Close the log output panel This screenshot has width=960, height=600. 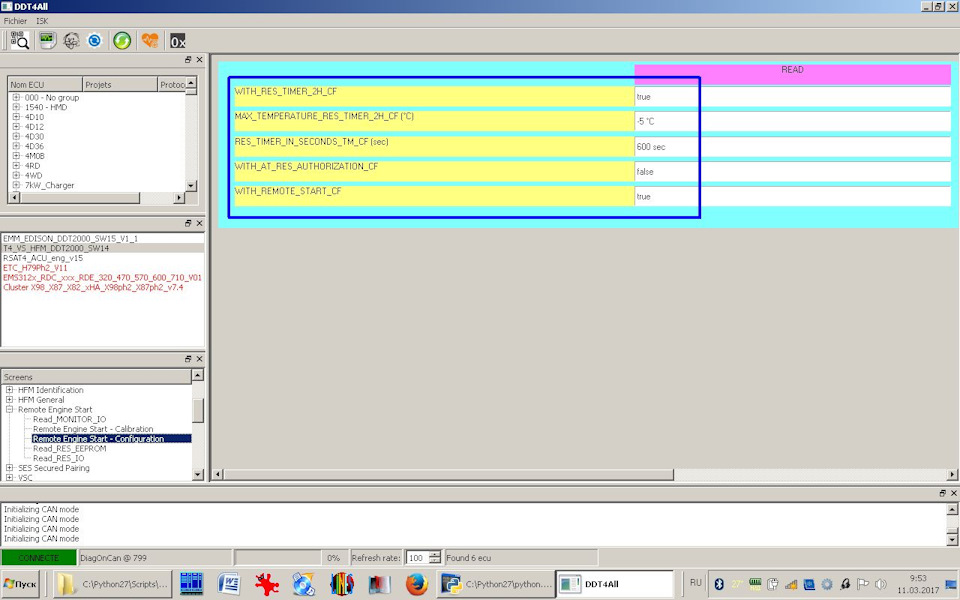click(x=954, y=493)
